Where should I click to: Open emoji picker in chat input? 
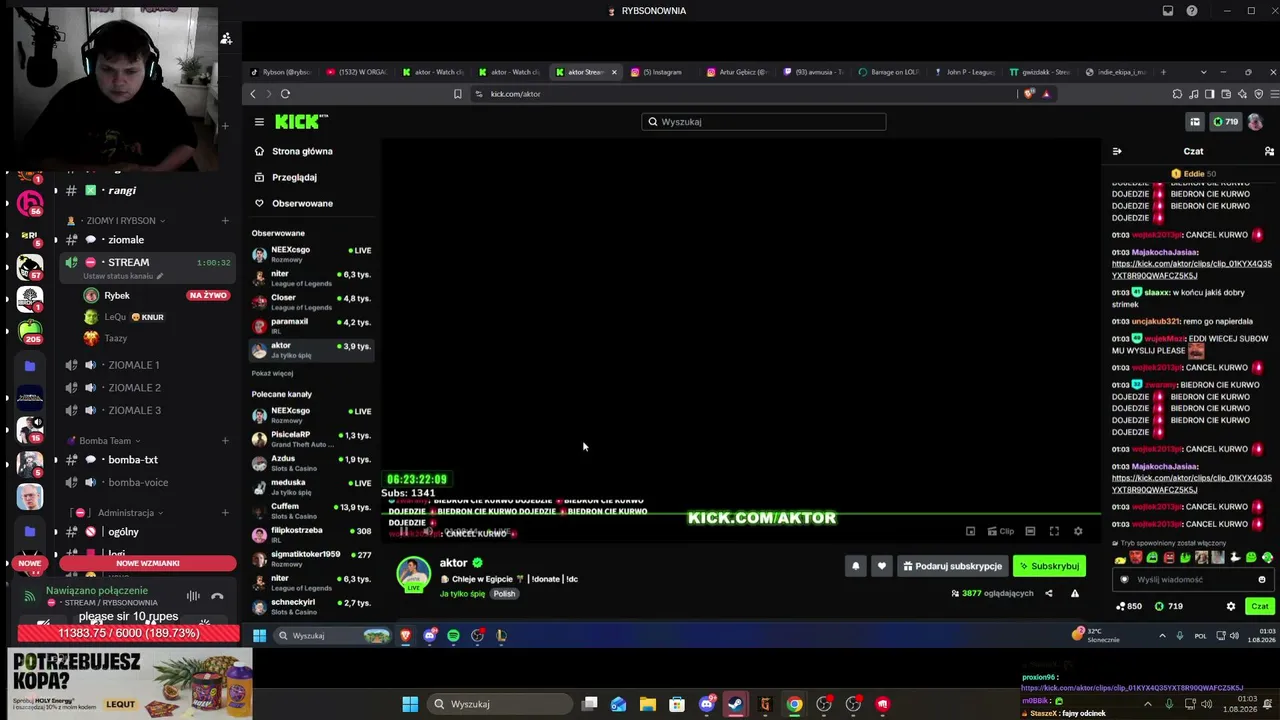(x=1262, y=579)
